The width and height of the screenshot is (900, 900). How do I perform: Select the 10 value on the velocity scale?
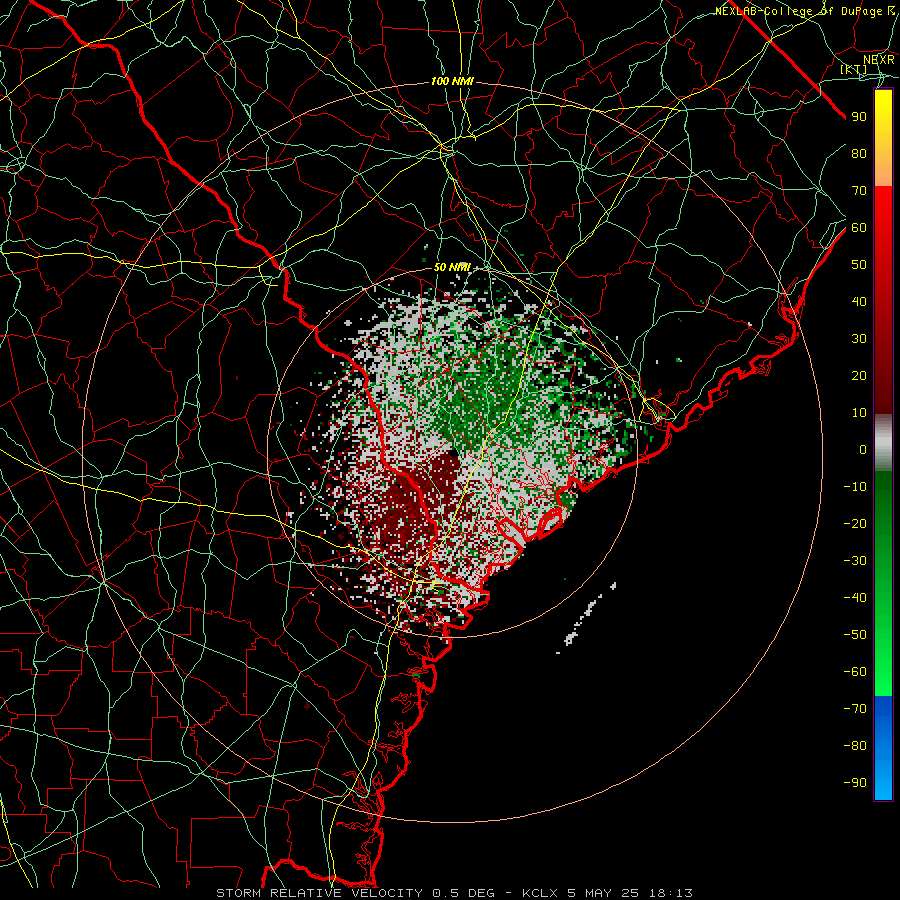click(x=859, y=413)
